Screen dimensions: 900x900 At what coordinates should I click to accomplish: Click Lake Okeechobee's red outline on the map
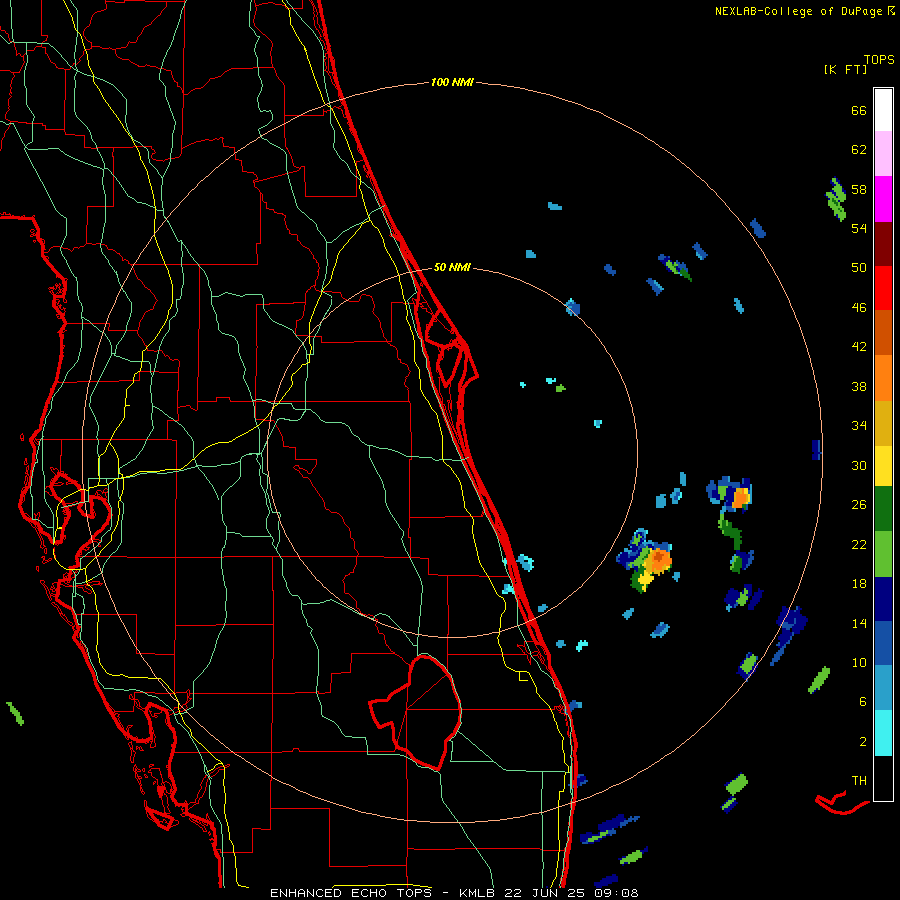click(416, 712)
